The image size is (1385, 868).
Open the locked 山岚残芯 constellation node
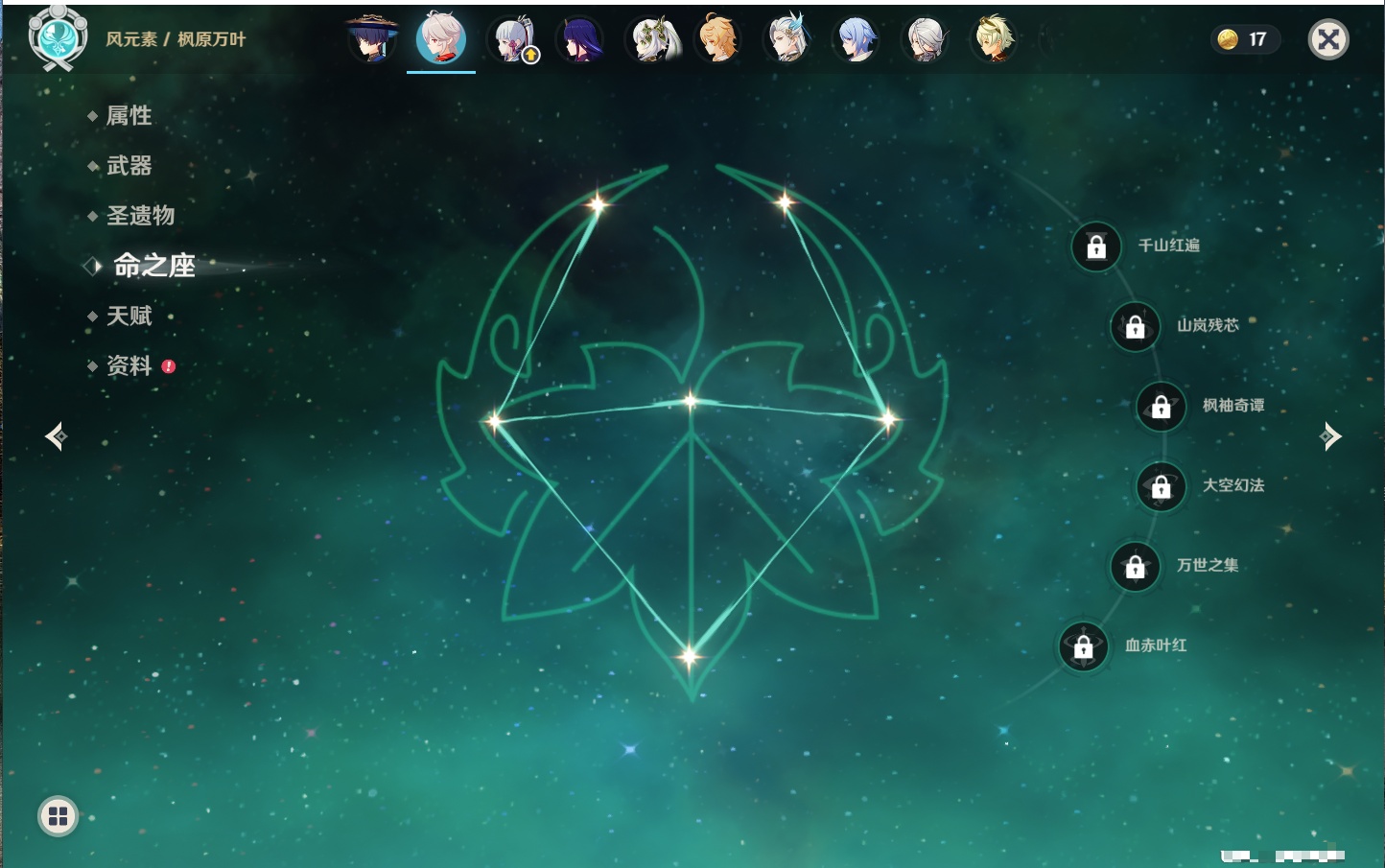point(1136,326)
